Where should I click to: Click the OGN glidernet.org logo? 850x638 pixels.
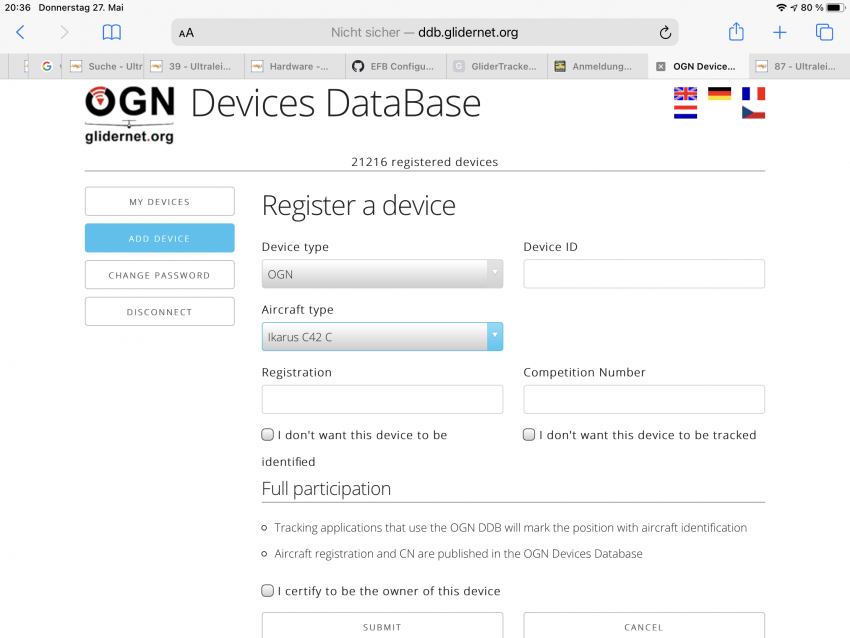[x=130, y=114]
